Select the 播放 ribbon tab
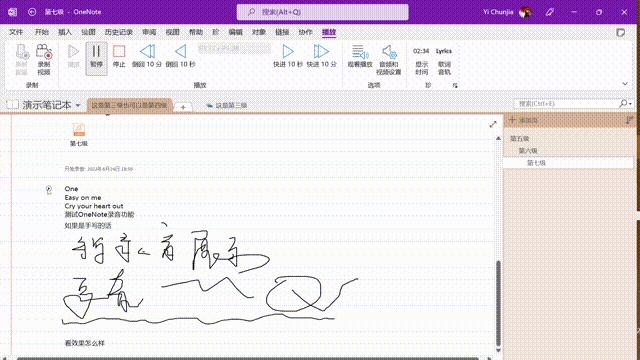Viewport: 640px width, 360px height. [x=329, y=32]
